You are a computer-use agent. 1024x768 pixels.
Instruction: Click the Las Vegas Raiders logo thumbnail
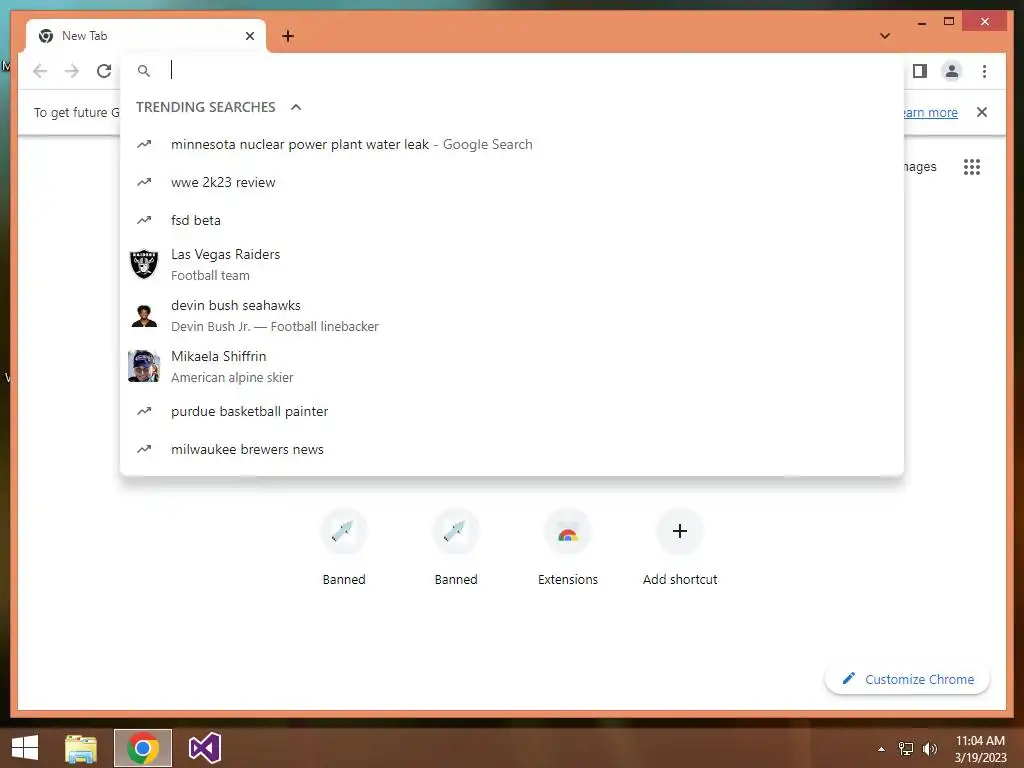click(144, 264)
